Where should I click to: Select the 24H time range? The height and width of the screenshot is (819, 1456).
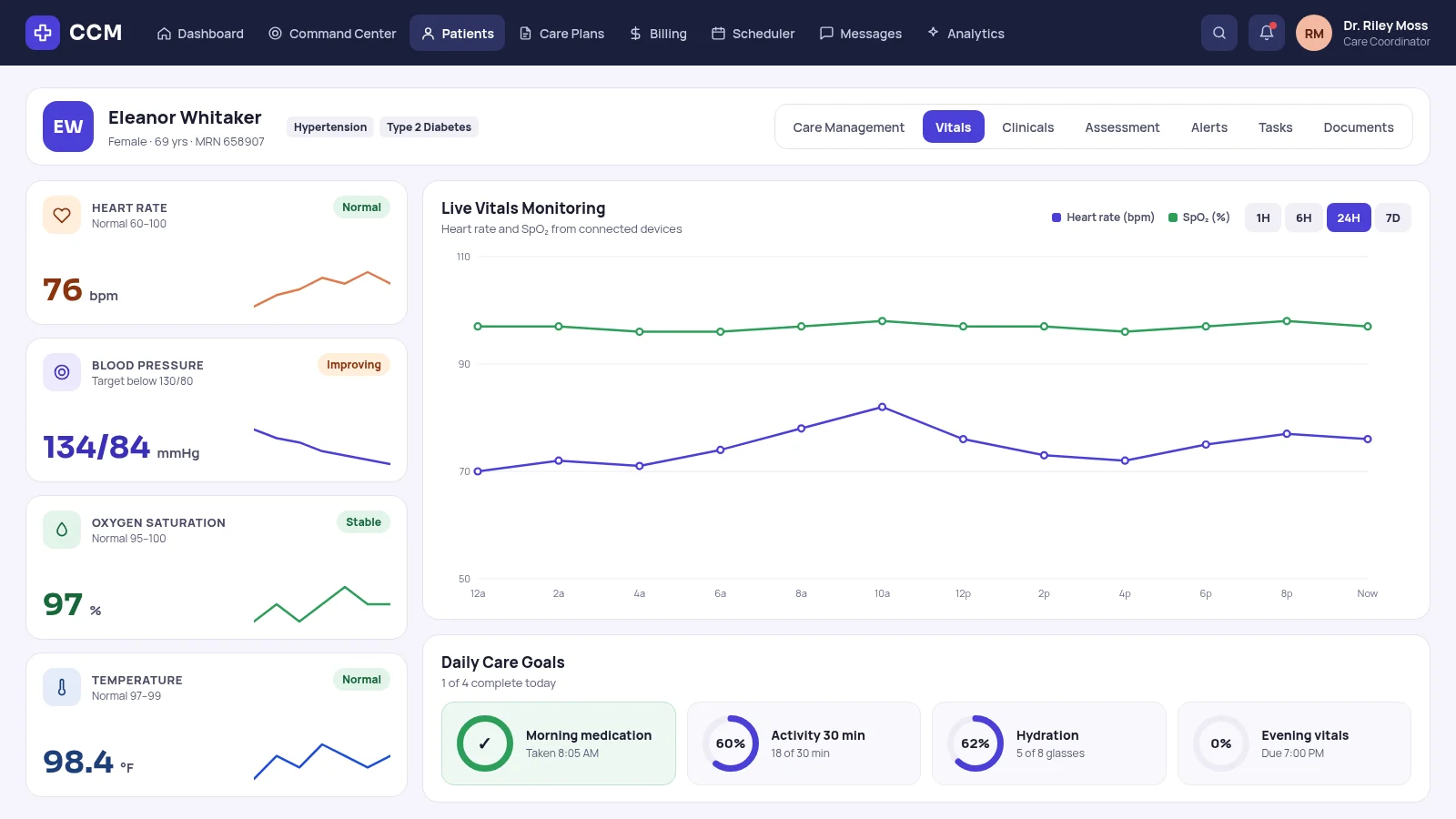pos(1349,217)
